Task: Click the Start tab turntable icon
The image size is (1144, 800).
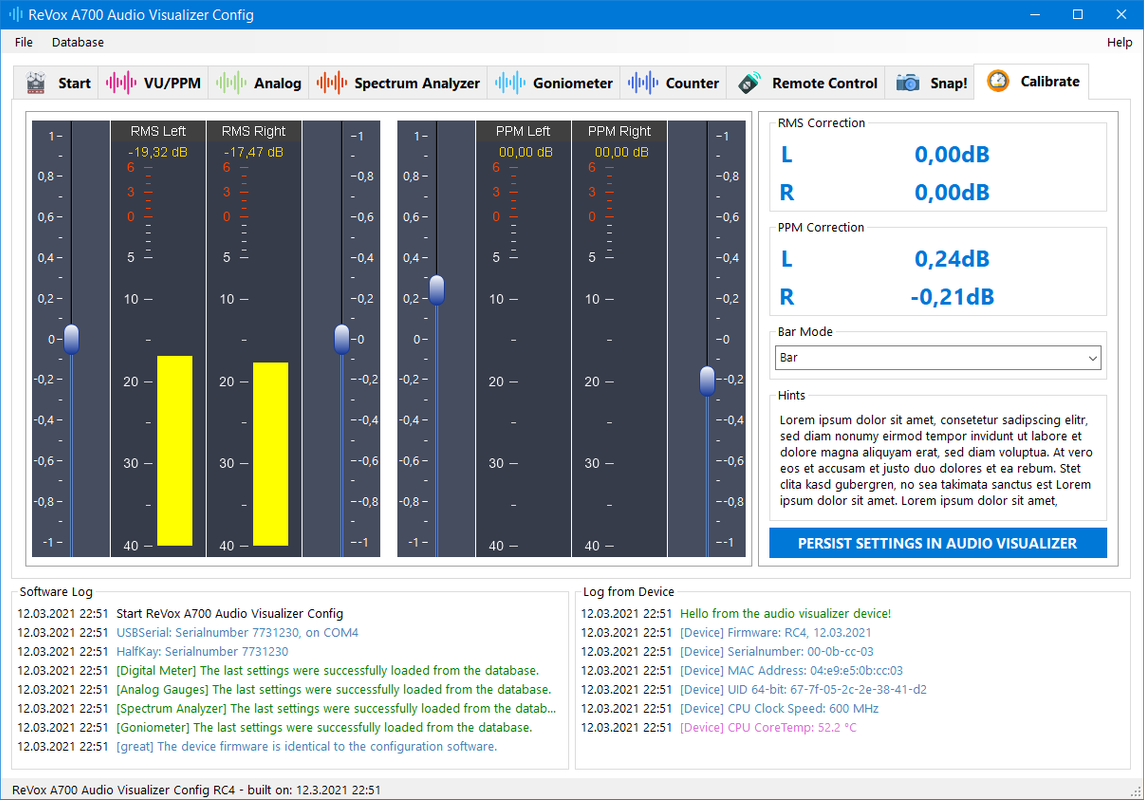Action: click(x=35, y=83)
